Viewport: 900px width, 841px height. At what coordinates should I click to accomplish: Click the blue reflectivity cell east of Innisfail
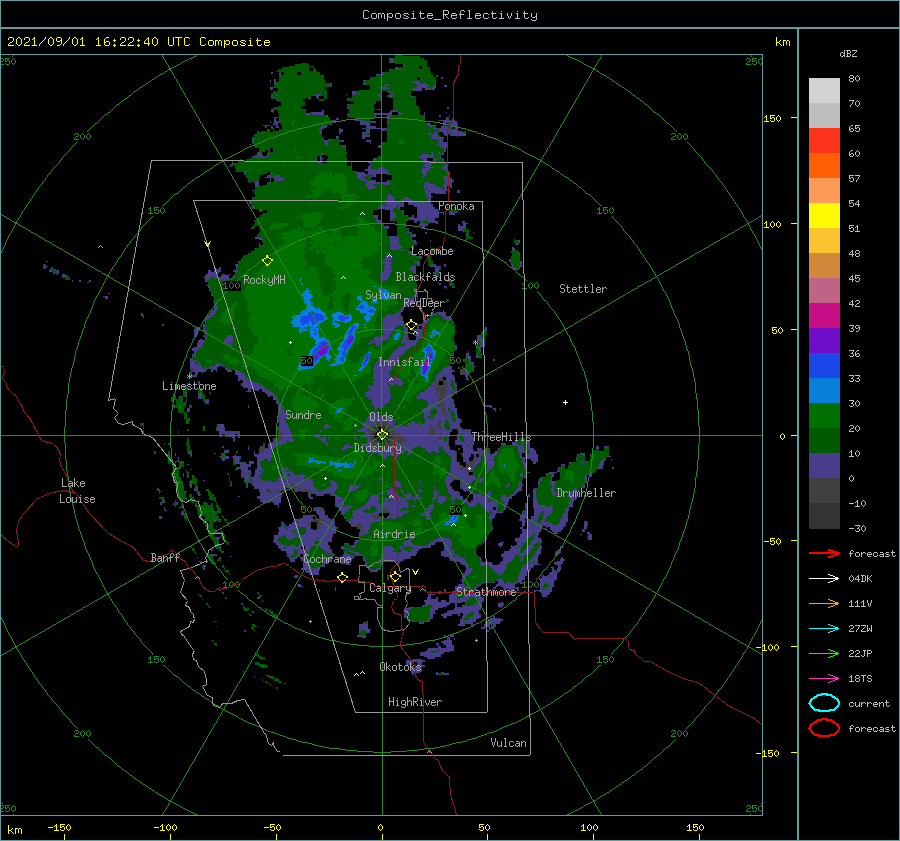[426, 361]
